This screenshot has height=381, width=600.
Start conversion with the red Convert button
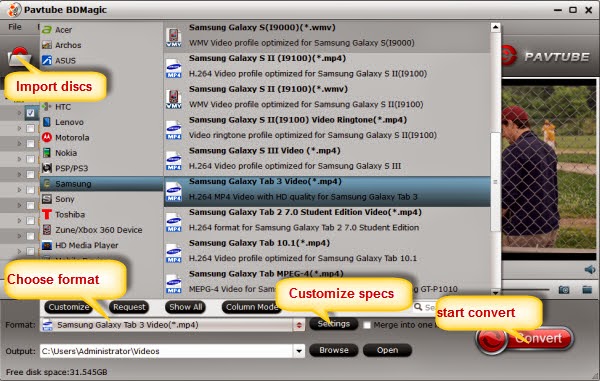point(525,339)
